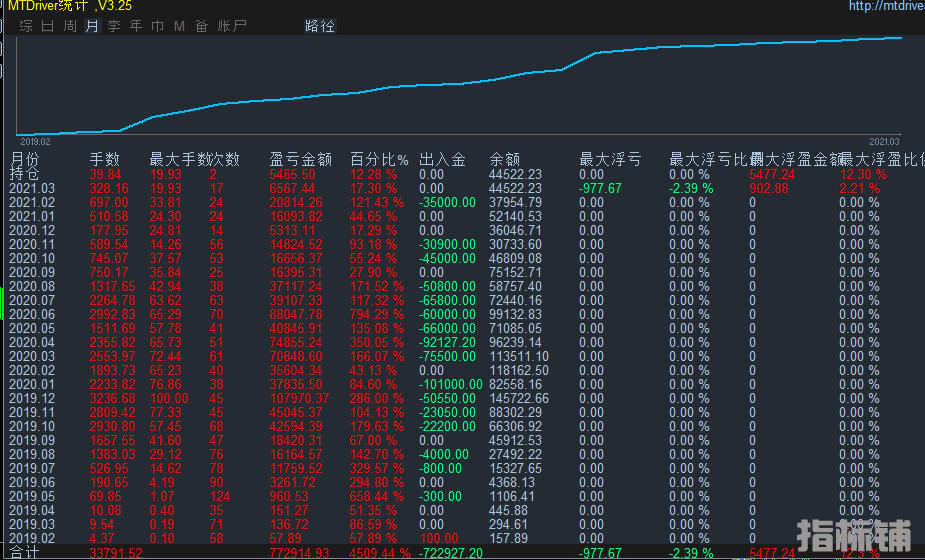Switch to the 季 quarterly tab
The width and height of the screenshot is (925, 560).
[x=114, y=26]
